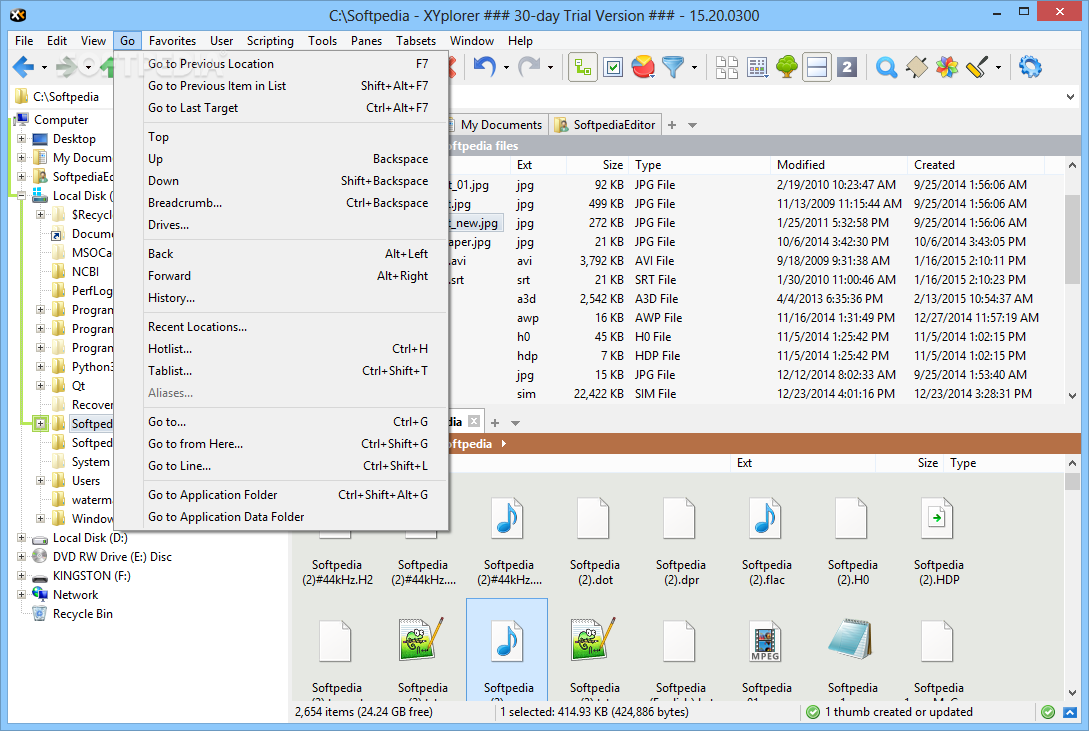Sort the upper list by Modified column

pos(838,165)
